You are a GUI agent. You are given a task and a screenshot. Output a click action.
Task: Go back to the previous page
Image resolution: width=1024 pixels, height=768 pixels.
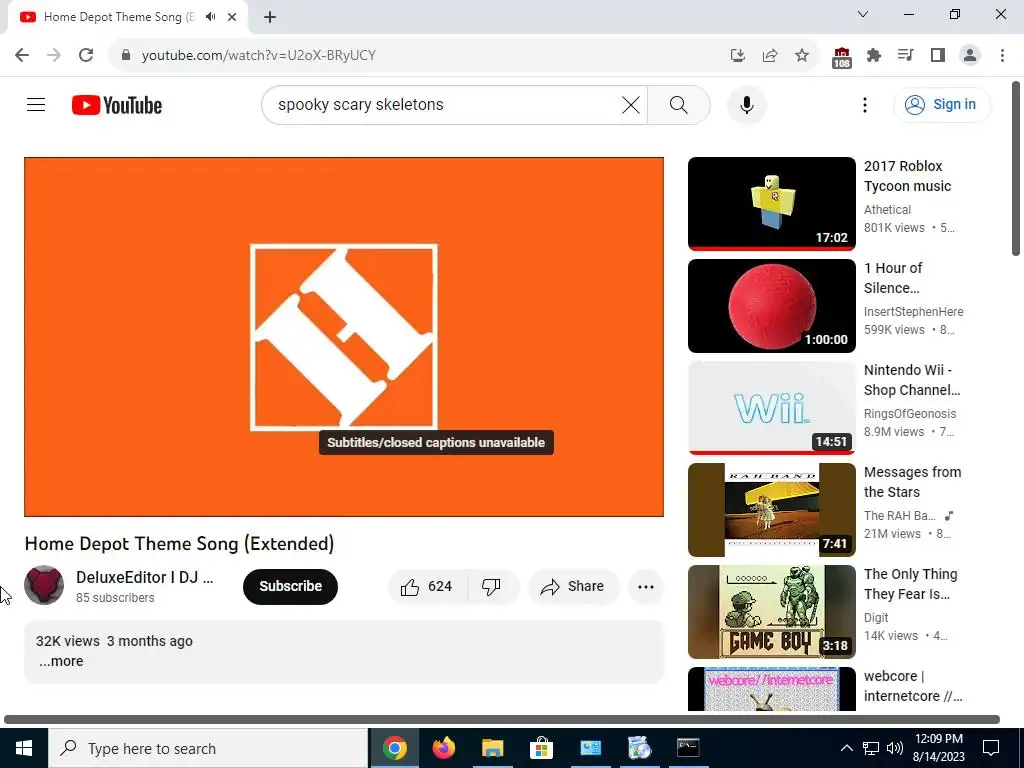(22, 55)
